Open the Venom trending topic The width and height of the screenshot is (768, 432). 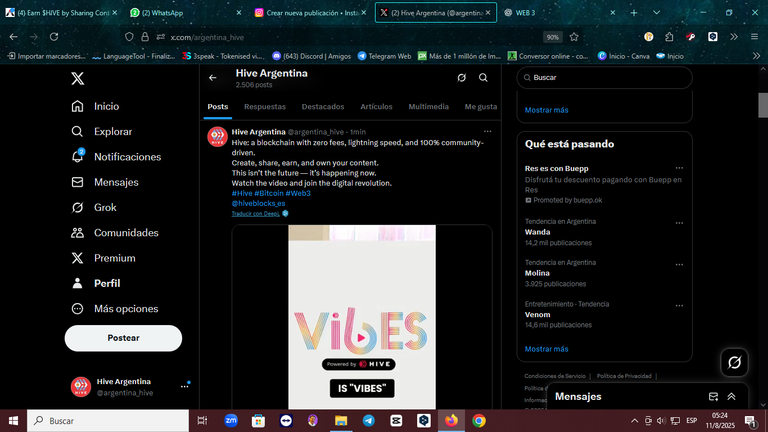pyautogui.click(x=537, y=314)
